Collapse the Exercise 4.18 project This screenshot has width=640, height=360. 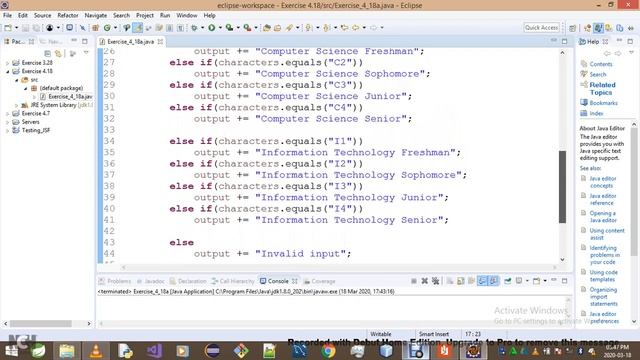(7, 71)
